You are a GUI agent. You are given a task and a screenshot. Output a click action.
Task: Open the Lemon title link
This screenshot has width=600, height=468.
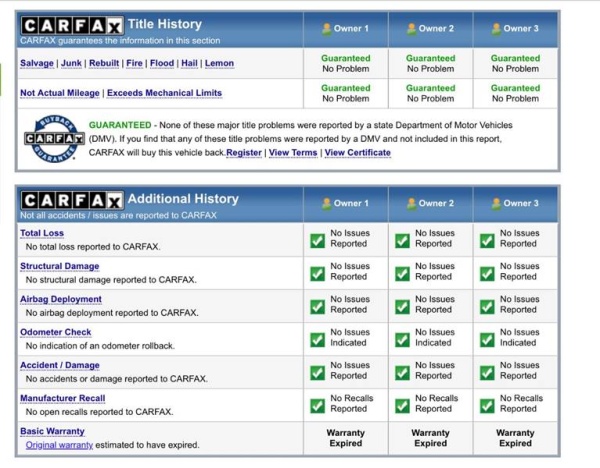point(218,63)
